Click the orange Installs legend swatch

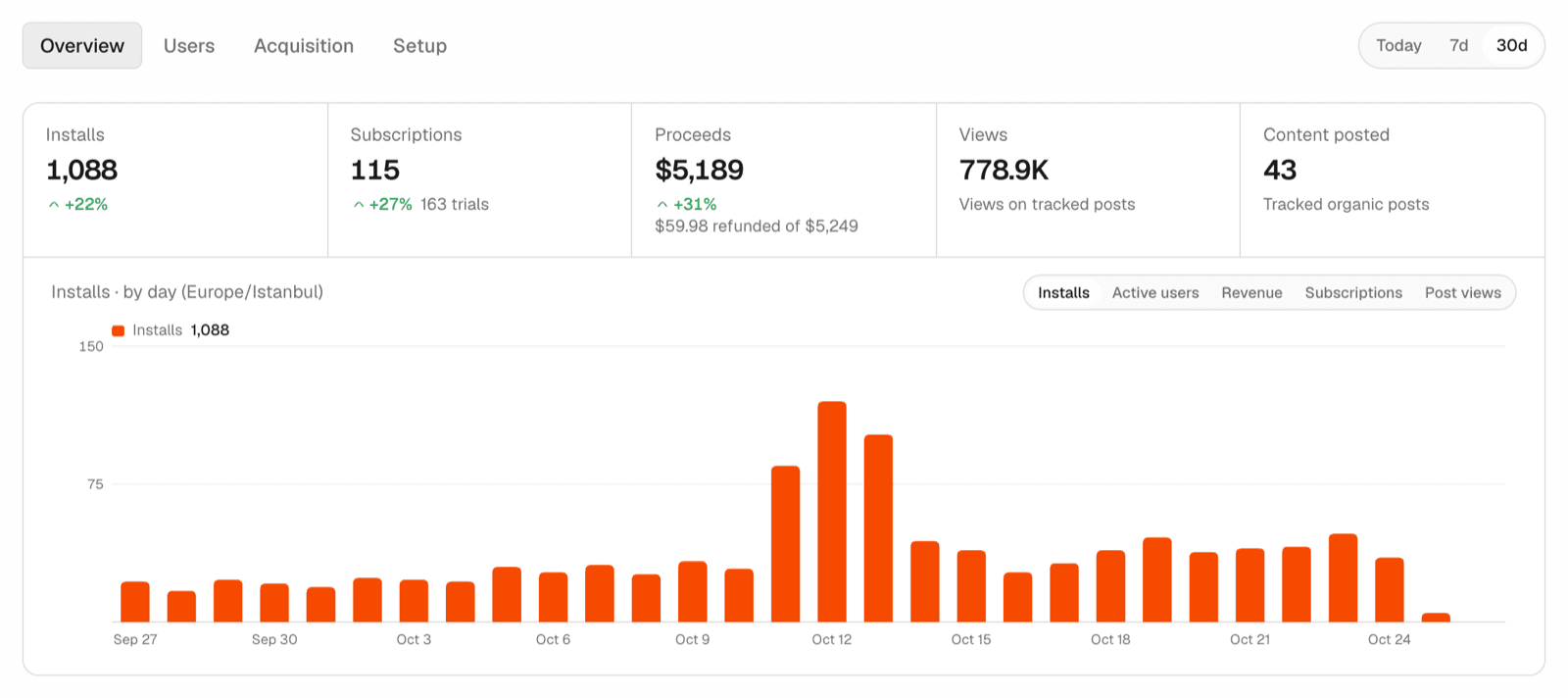(119, 330)
